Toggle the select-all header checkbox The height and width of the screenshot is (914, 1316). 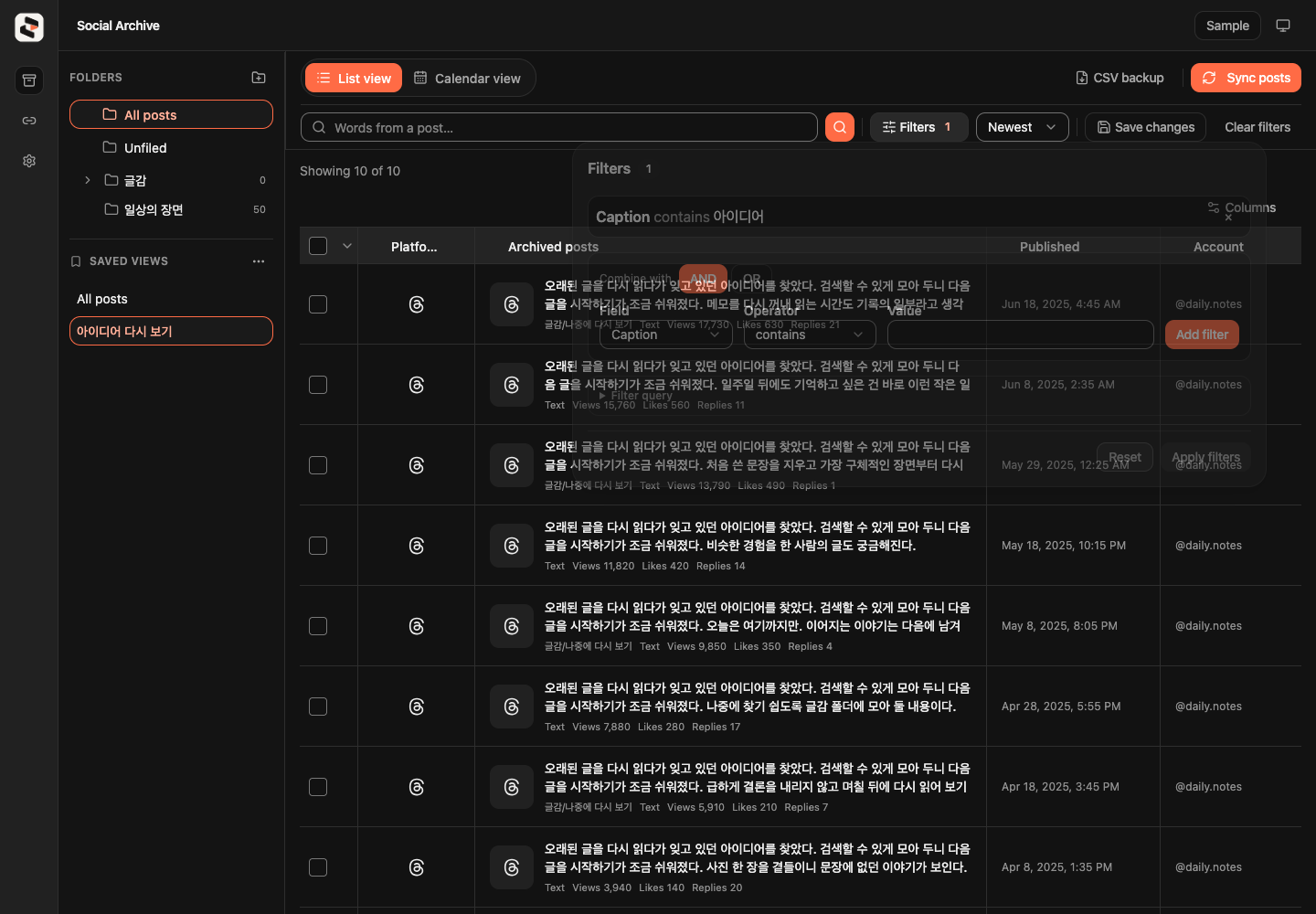[x=318, y=246]
